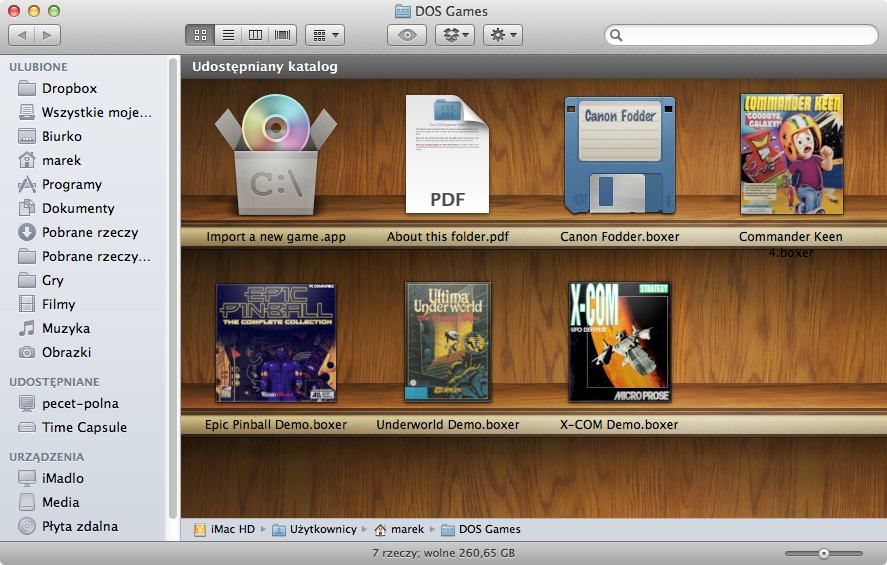Select Time Capsule in the sidebar
Image resolution: width=887 pixels, height=565 pixels.
84,427
